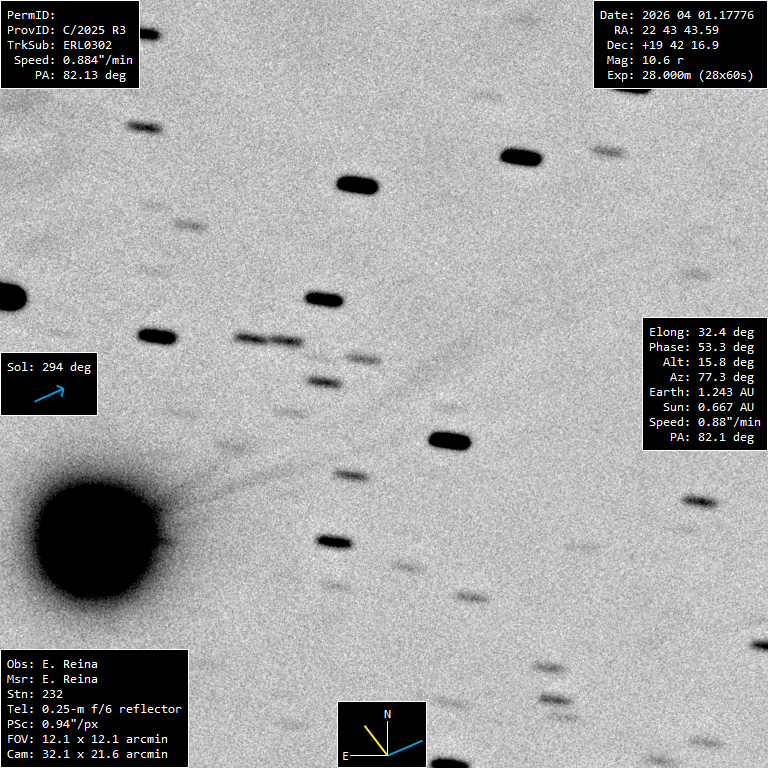Click the N label on the compass
Screen dimensions: 768x768
tap(388, 714)
